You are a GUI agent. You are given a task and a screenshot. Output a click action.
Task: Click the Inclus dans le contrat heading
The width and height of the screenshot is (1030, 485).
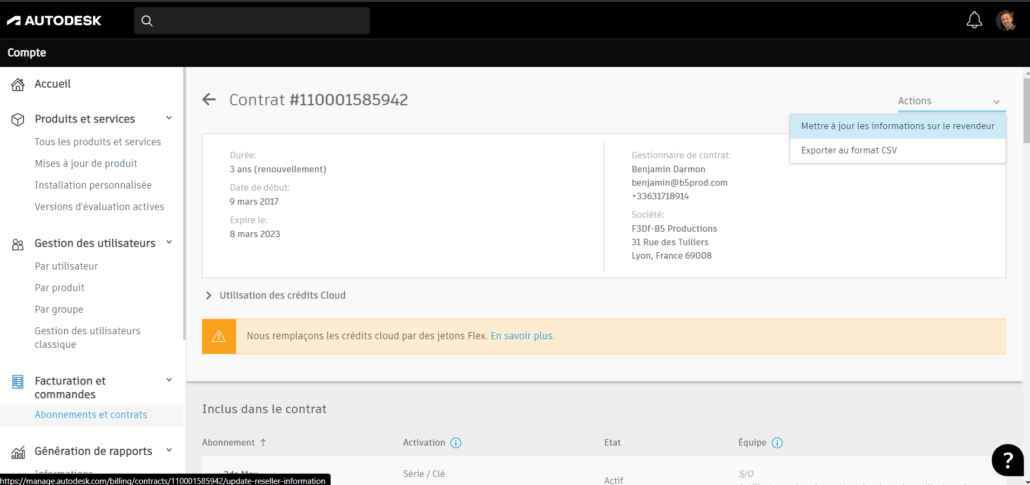[x=264, y=409]
